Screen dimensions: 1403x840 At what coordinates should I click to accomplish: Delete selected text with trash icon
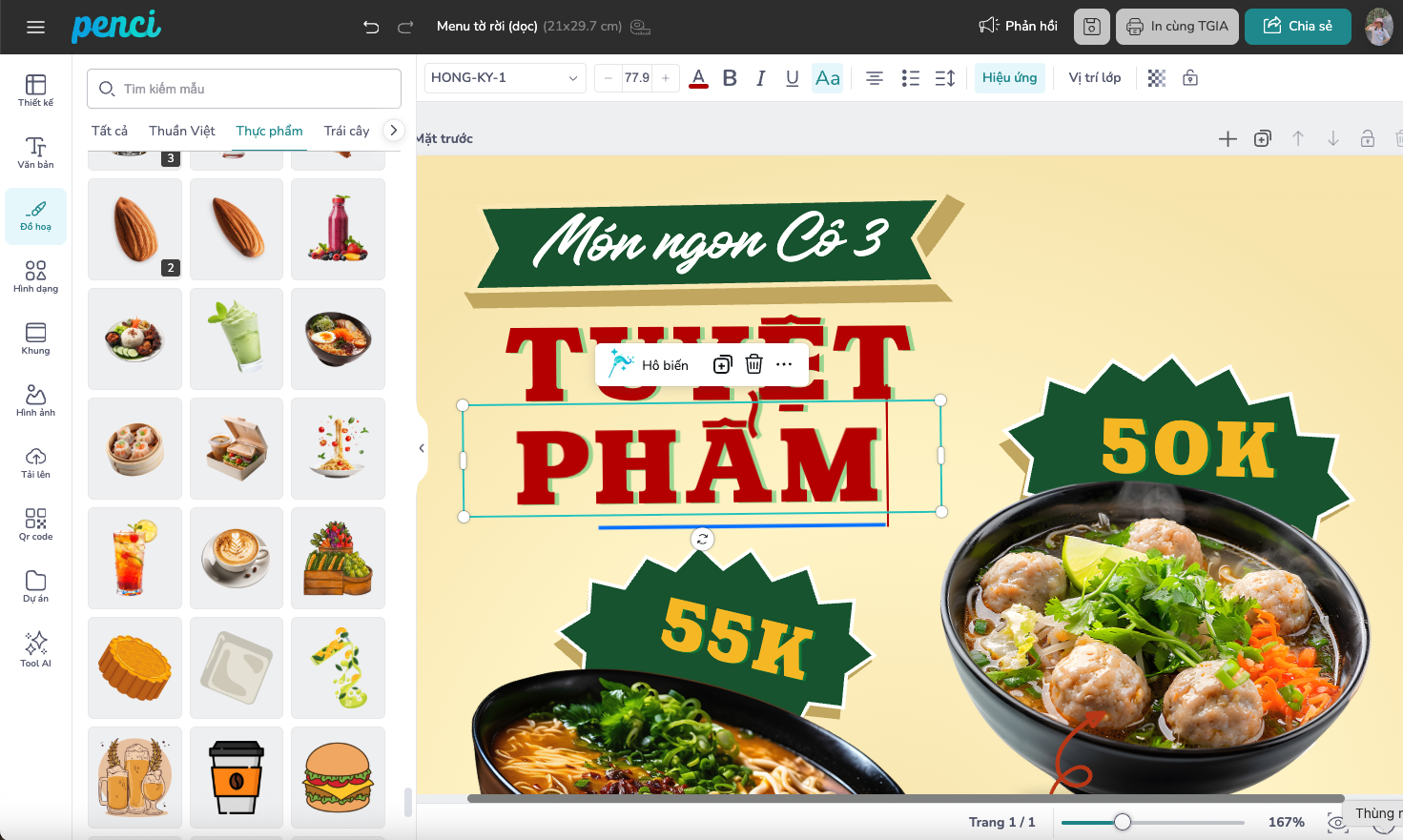point(753,364)
